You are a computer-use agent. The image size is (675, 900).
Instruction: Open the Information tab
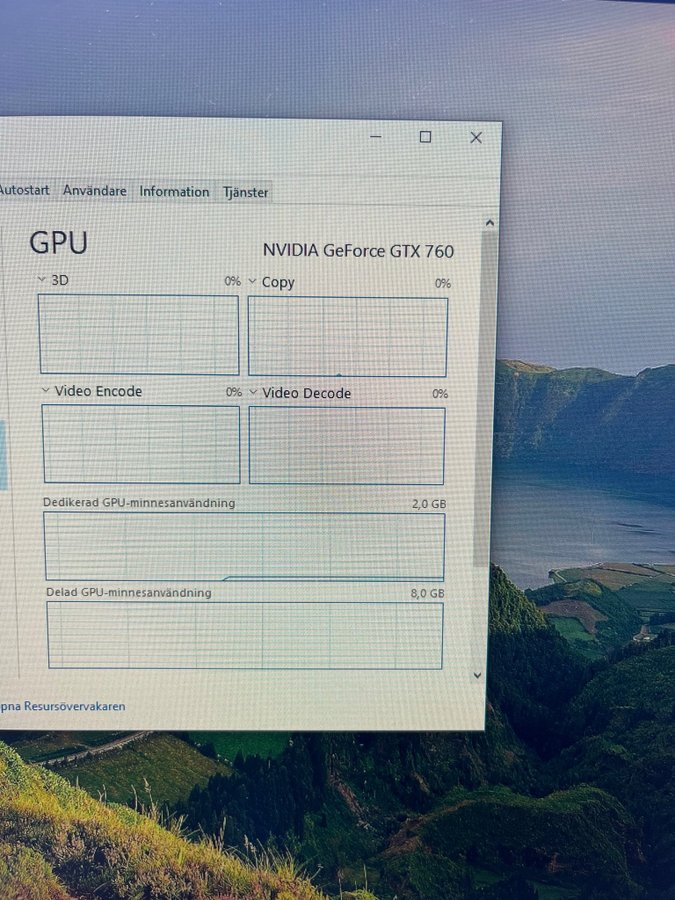[x=174, y=191]
